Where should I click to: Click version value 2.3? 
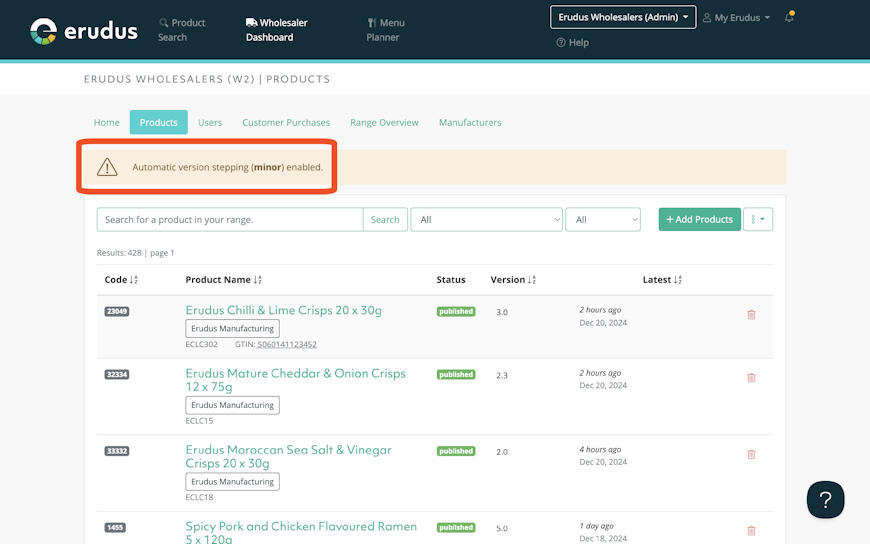502,376
